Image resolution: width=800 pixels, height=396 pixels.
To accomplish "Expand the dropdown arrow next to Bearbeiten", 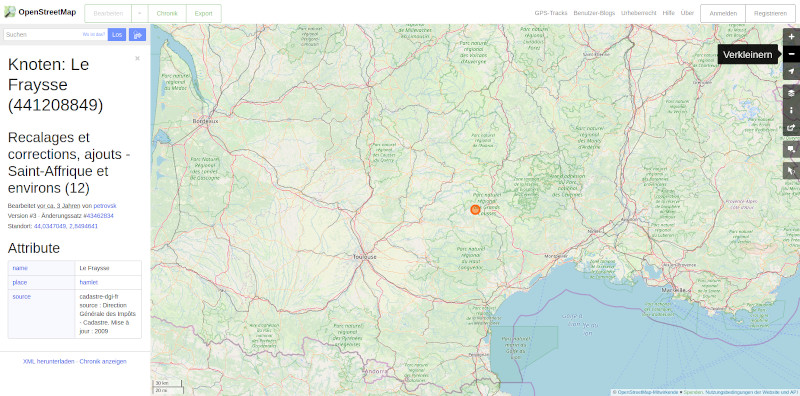I will (140, 14).
